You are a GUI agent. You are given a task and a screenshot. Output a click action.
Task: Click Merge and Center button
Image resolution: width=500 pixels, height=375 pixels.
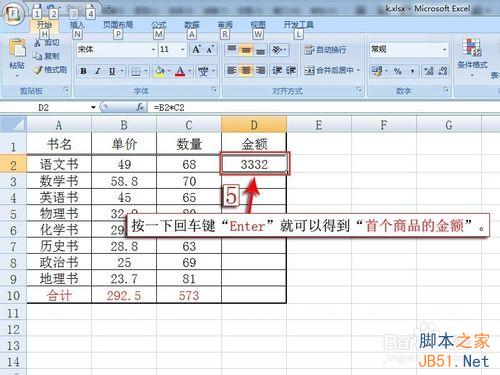pyautogui.click(x=329, y=70)
